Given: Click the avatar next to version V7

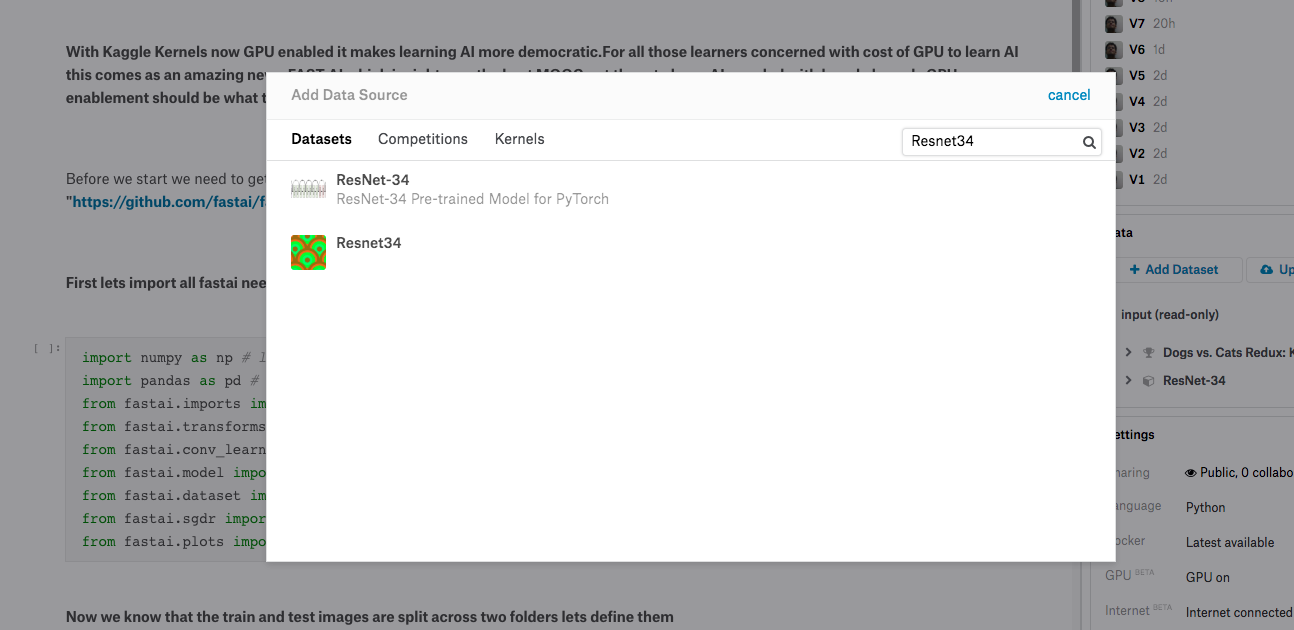Looking at the screenshot, I should point(1113,23).
